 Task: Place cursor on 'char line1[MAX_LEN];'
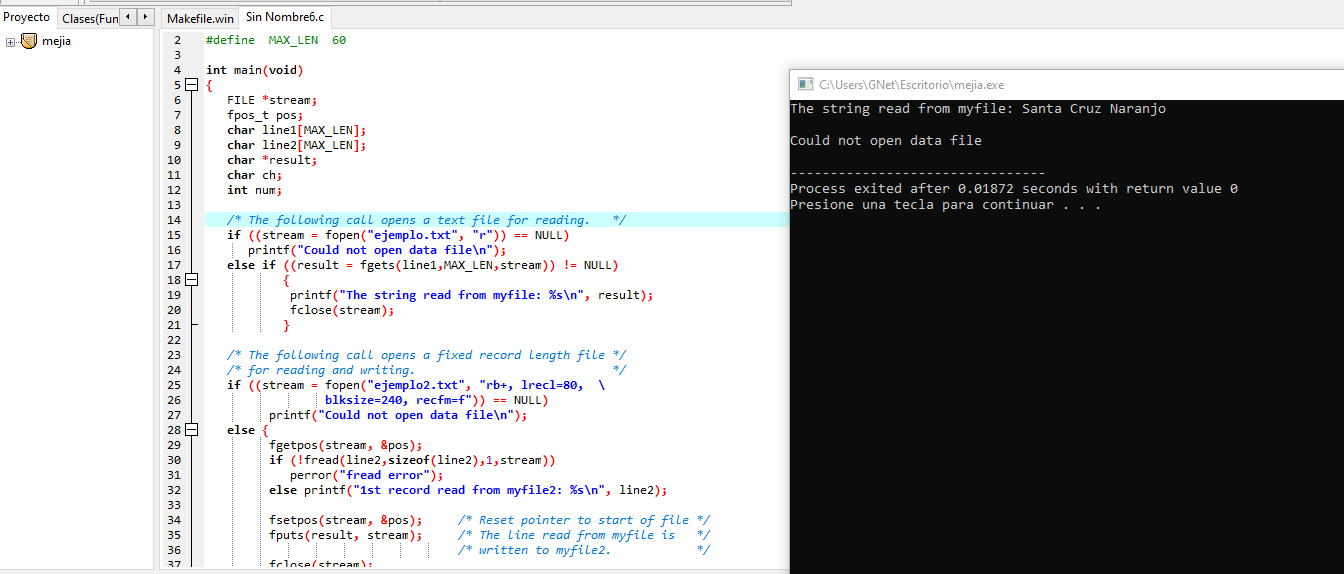pyautogui.click(x=297, y=130)
